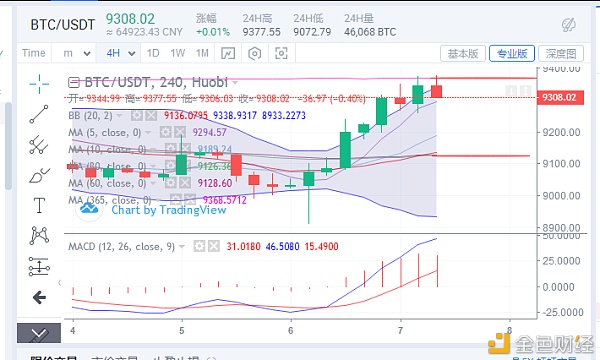
Task: Collapse legend next to BTC/USDT, 240
Action: coord(73,82)
